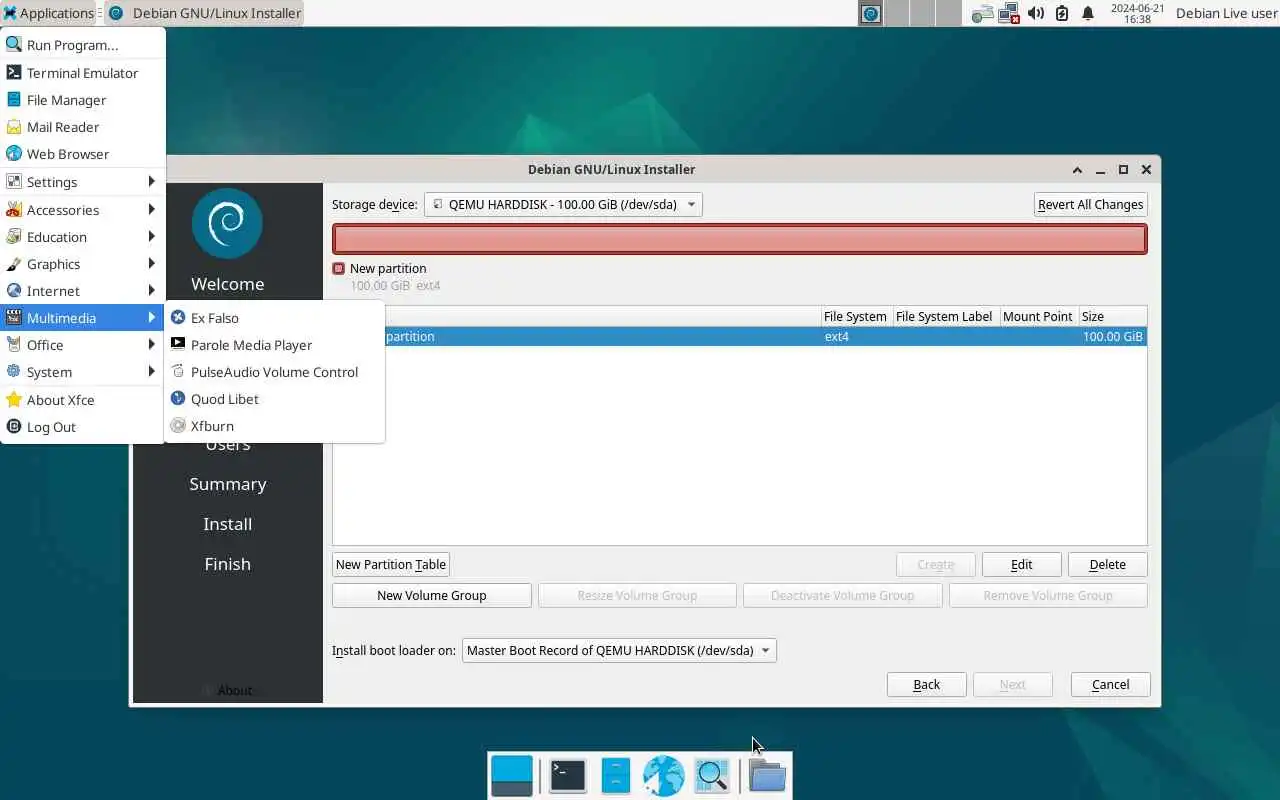Launch Web Browser from the menu
This screenshot has height=800, width=1280.
click(x=83, y=154)
